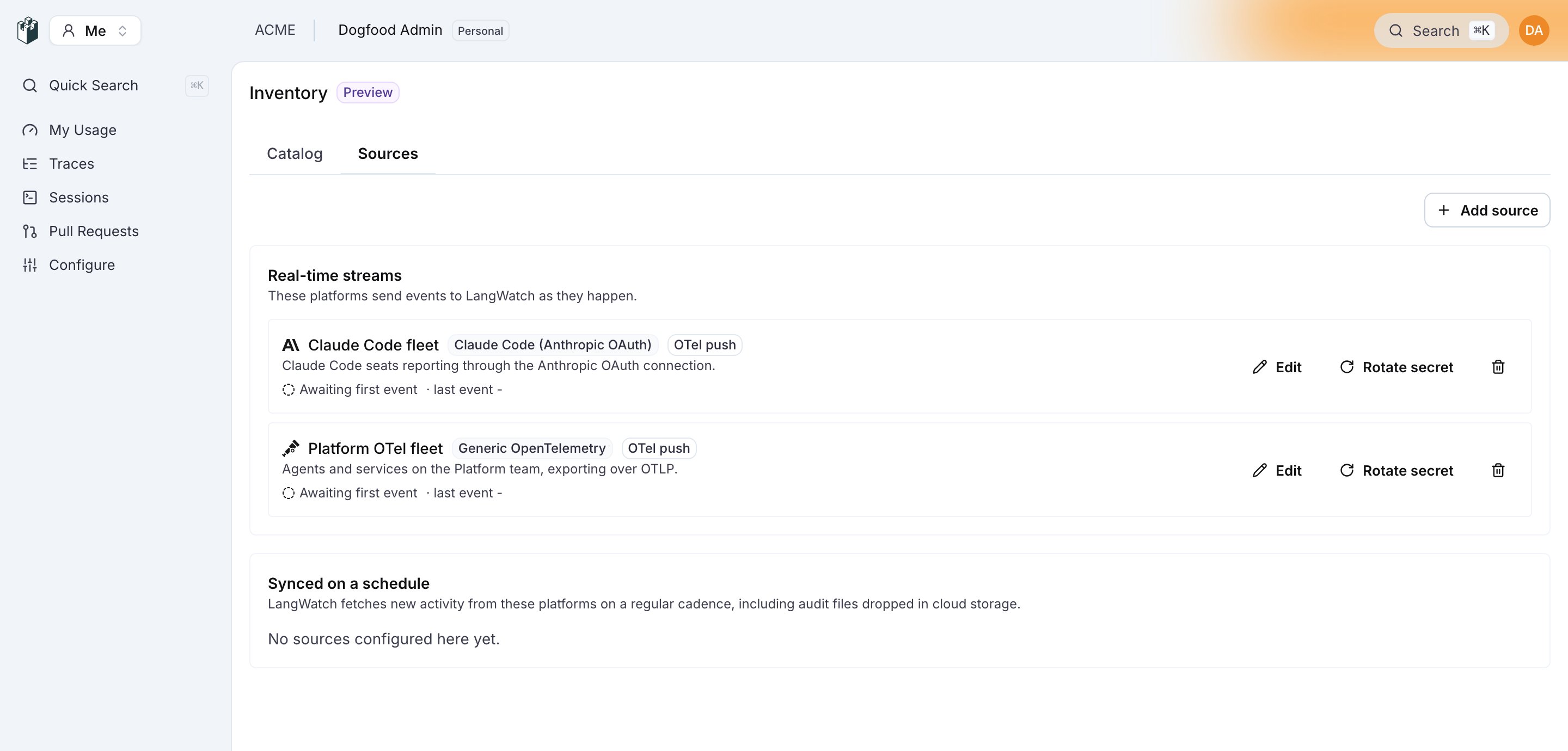Viewport: 1568px width, 751px height.
Task: Click the My Usage gauge icon
Action: click(x=30, y=130)
